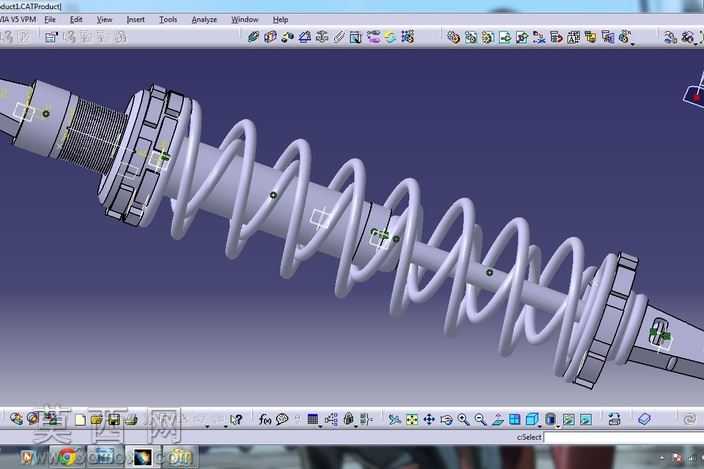Open the Tools menu
The image size is (704, 469).
[168, 20]
